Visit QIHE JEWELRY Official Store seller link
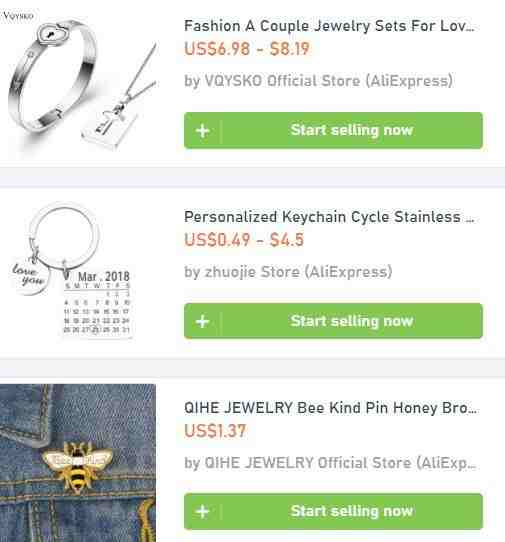505x542 pixels. [330, 463]
